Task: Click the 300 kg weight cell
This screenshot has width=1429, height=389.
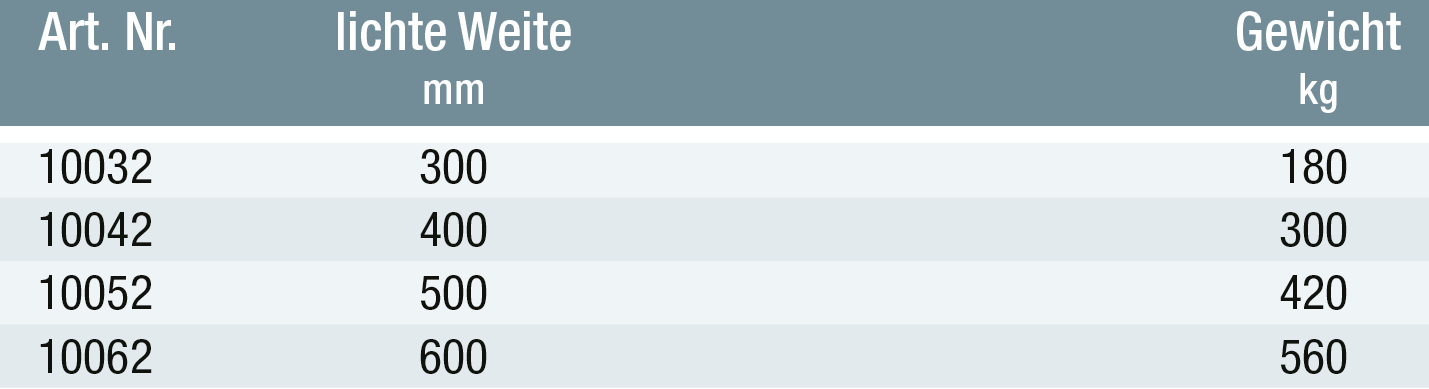Action: (x=1314, y=231)
